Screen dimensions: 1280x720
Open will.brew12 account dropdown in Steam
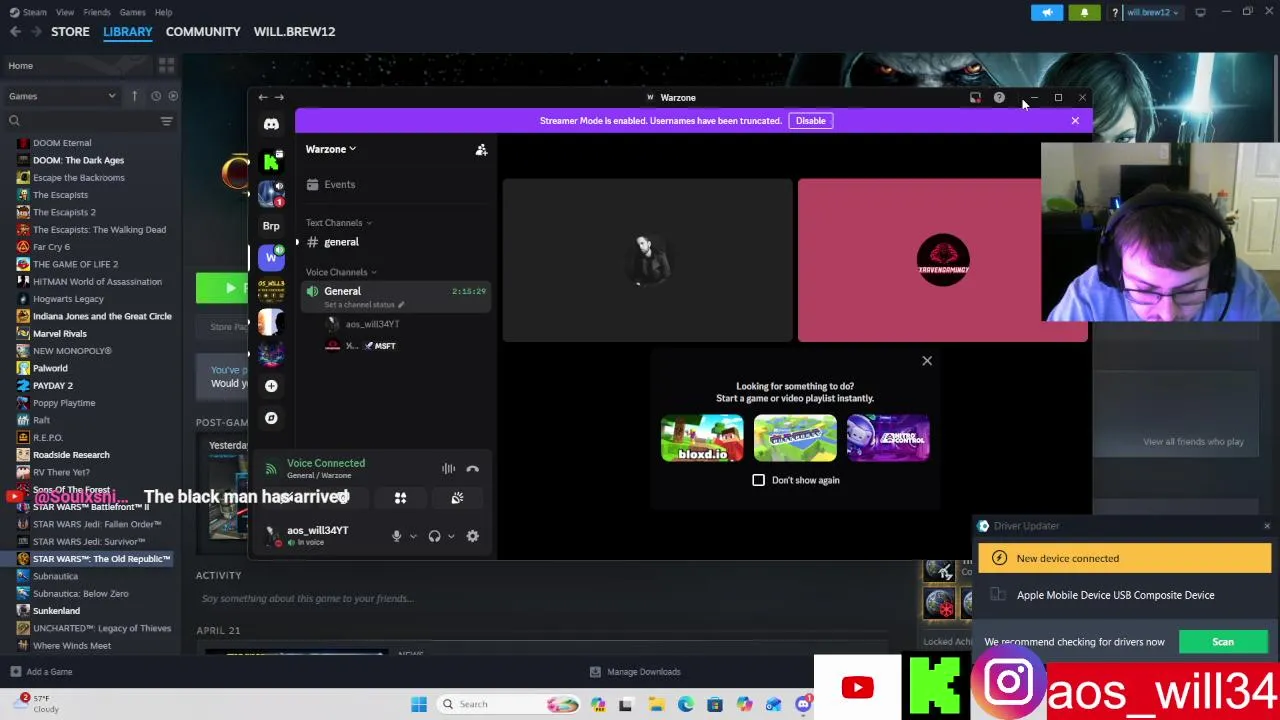(1152, 12)
